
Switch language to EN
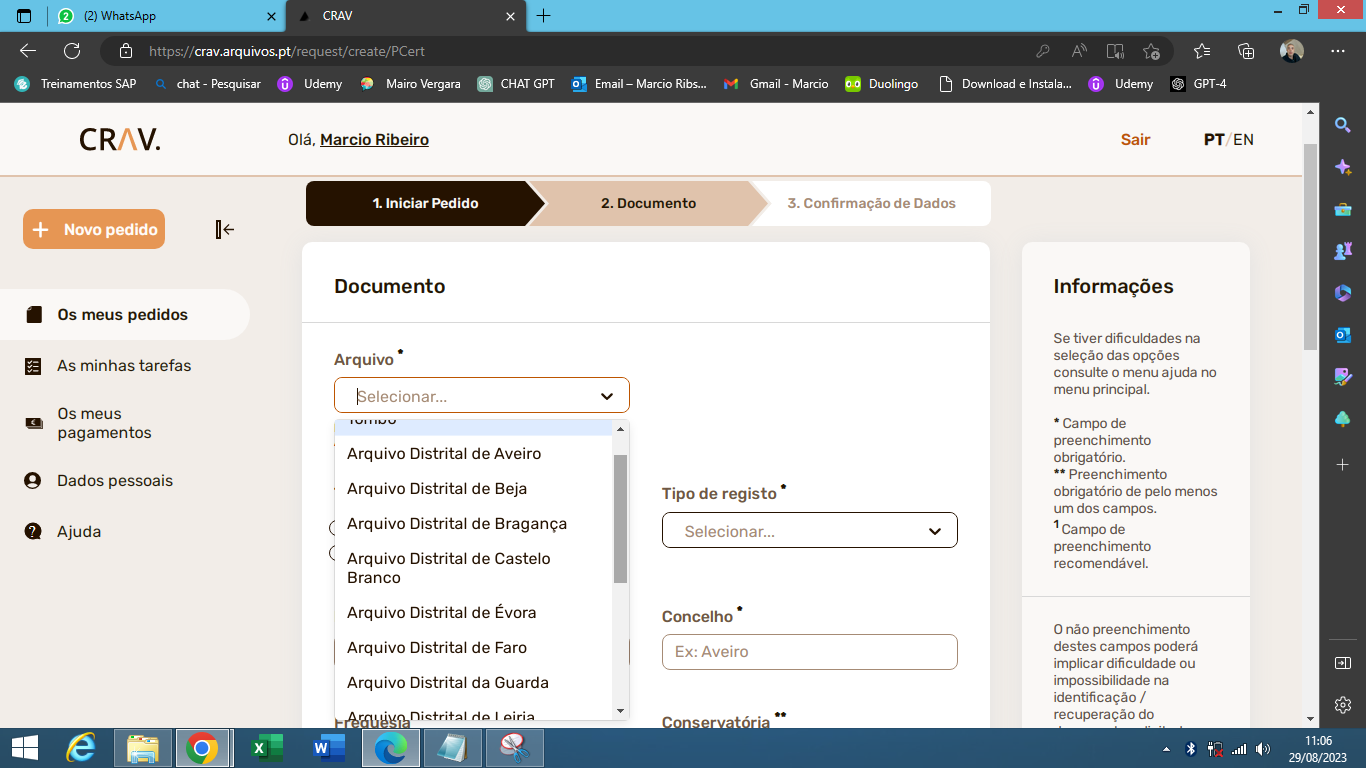(x=1243, y=140)
